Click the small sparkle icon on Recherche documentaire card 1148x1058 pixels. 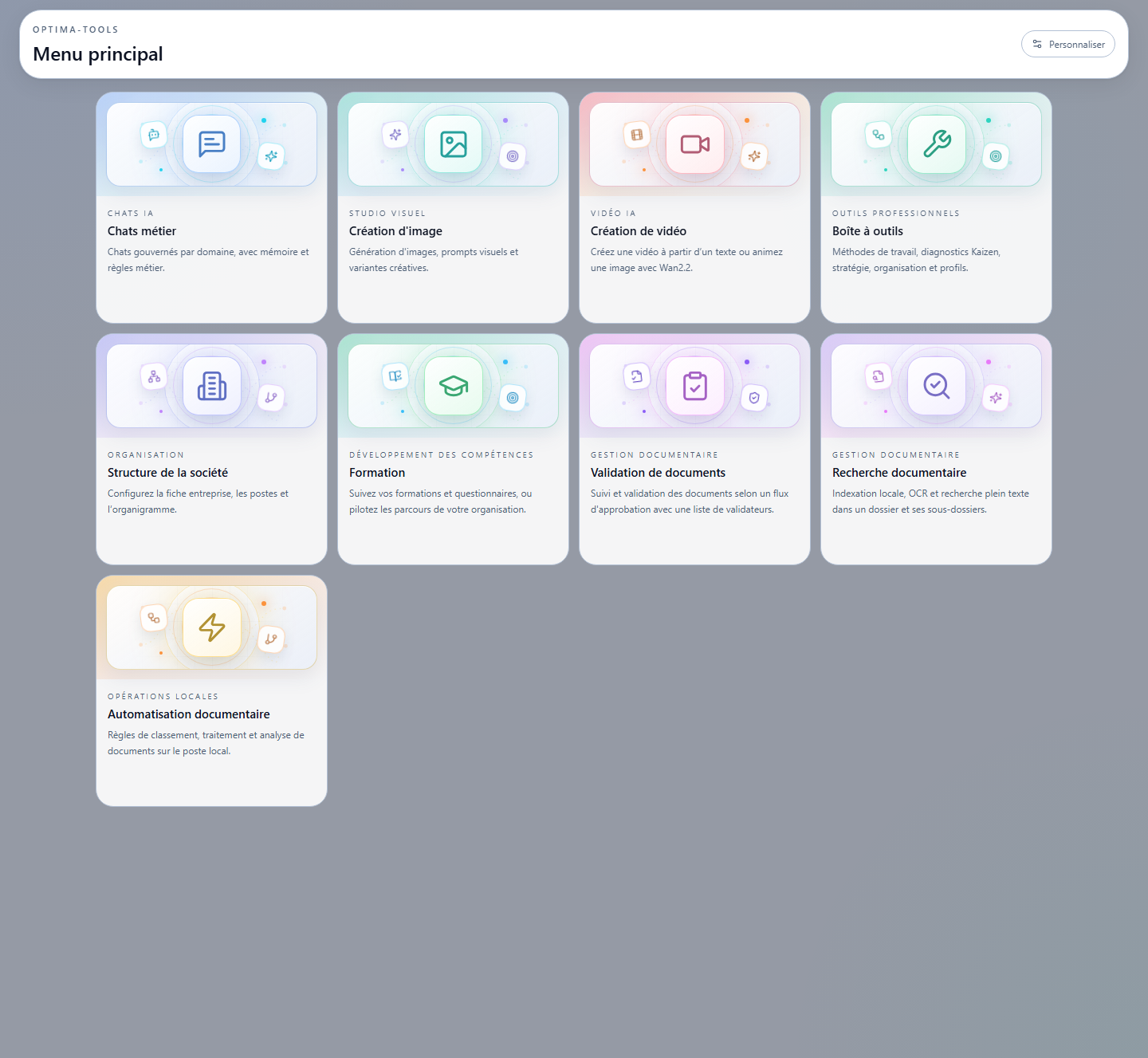(x=996, y=398)
